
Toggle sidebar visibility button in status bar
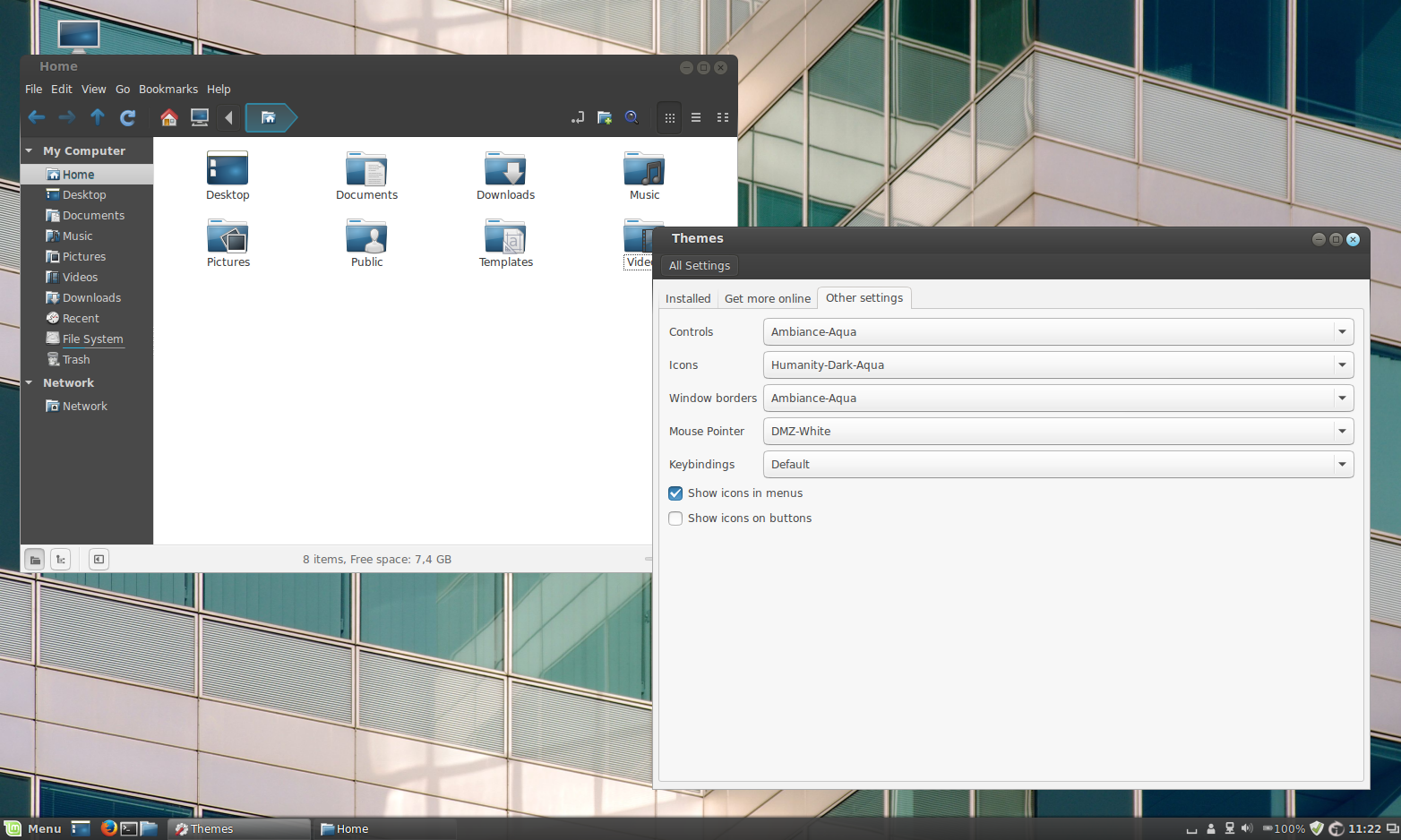click(x=99, y=560)
